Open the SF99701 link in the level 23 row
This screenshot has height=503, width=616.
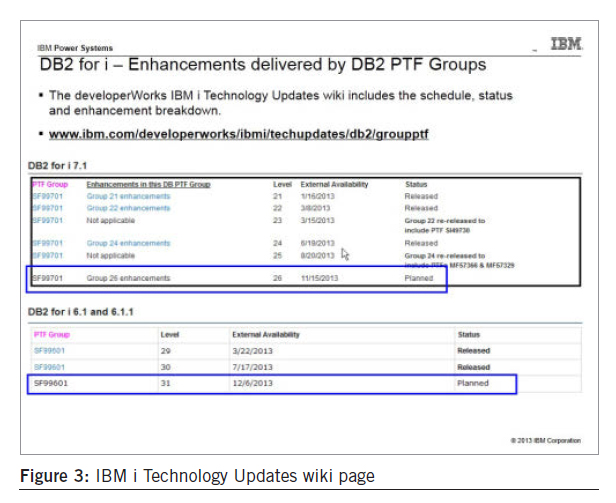[x=48, y=220]
